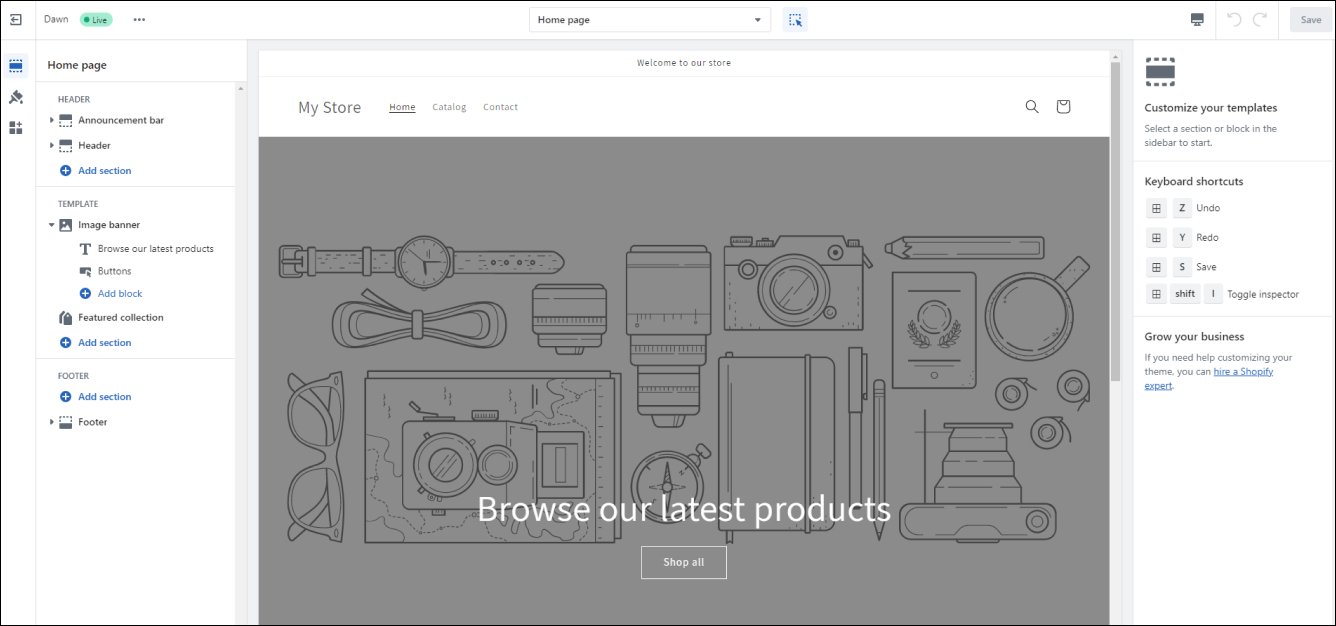
Task: Click the cart bag icon in preview
Action: click(x=1063, y=107)
